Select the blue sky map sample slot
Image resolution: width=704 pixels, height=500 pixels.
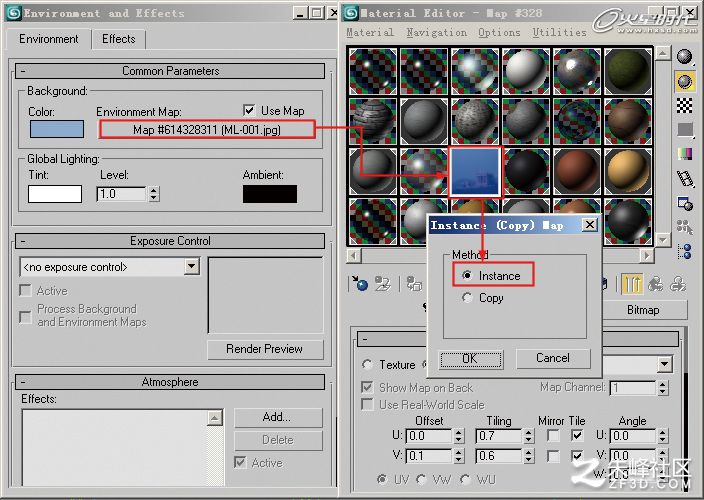click(475, 172)
